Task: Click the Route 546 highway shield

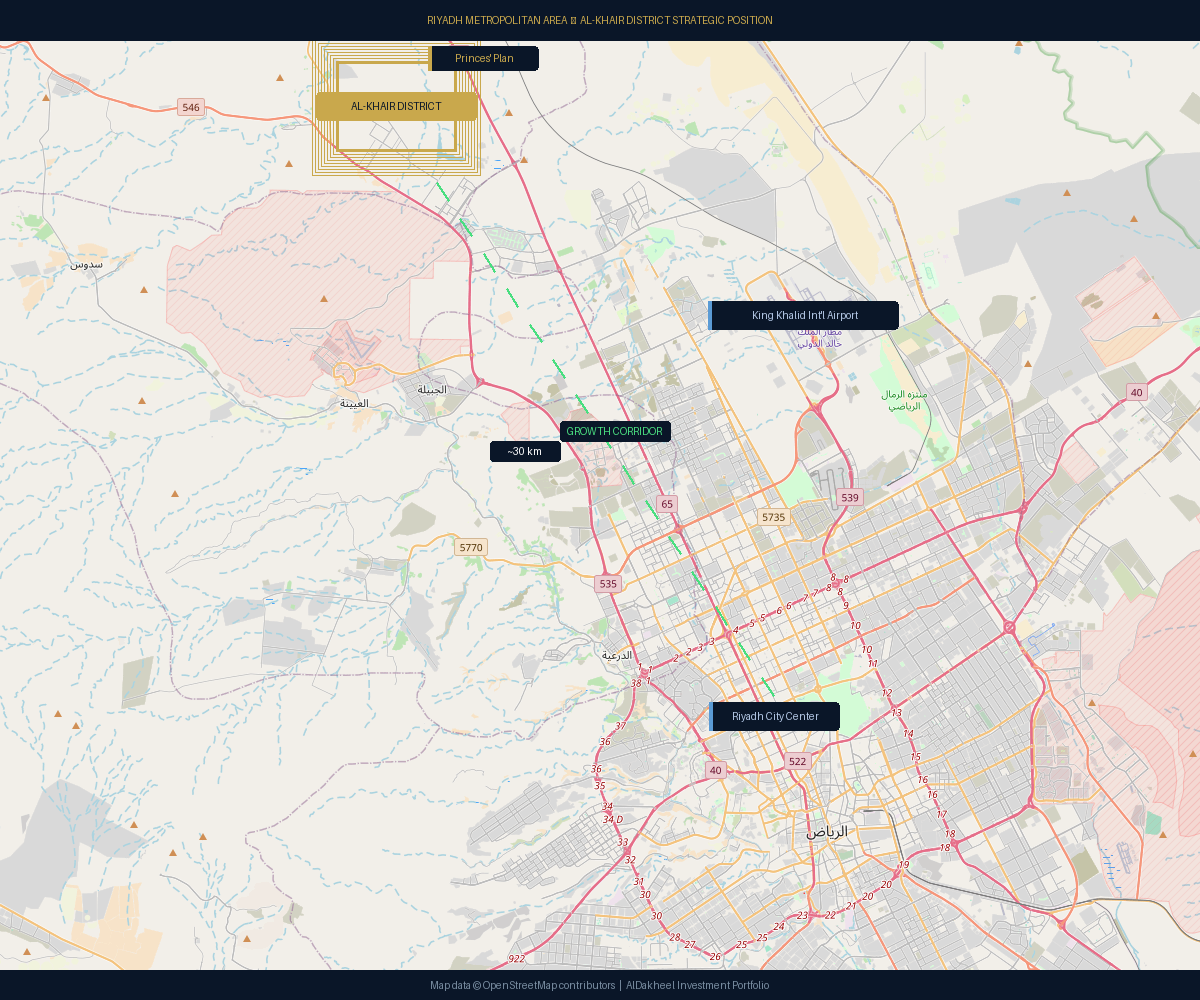Action: pyautogui.click(x=190, y=107)
